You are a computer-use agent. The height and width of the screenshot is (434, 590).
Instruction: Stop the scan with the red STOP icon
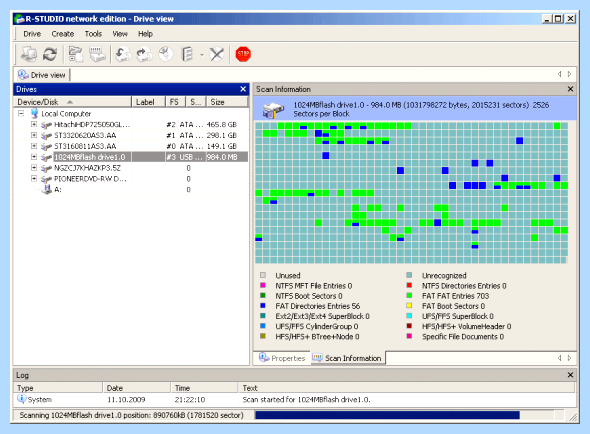(x=243, y=54)
